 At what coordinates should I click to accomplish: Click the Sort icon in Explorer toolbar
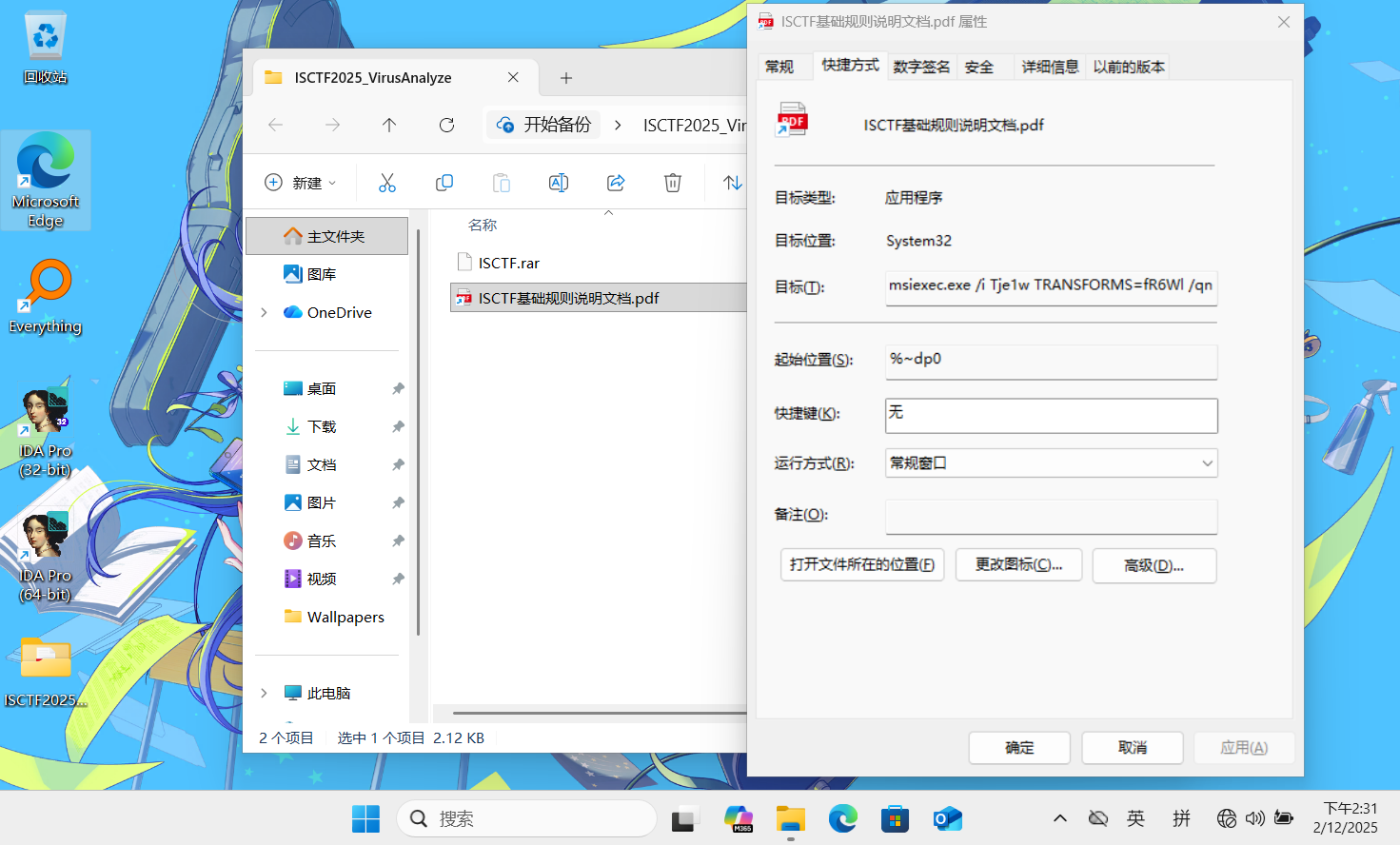732,183
